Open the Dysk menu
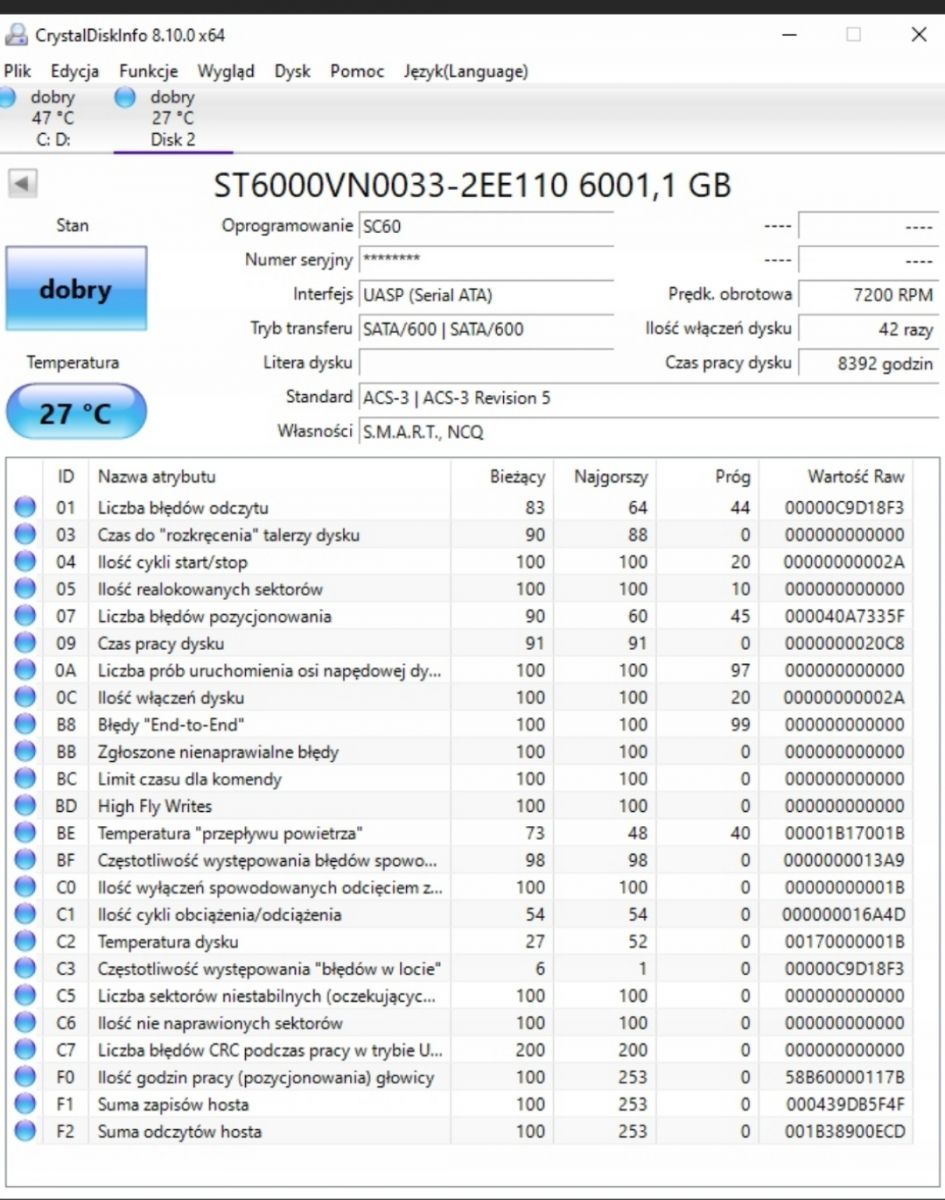Viewport: 945px width, 1200px height. coord(292,71)
